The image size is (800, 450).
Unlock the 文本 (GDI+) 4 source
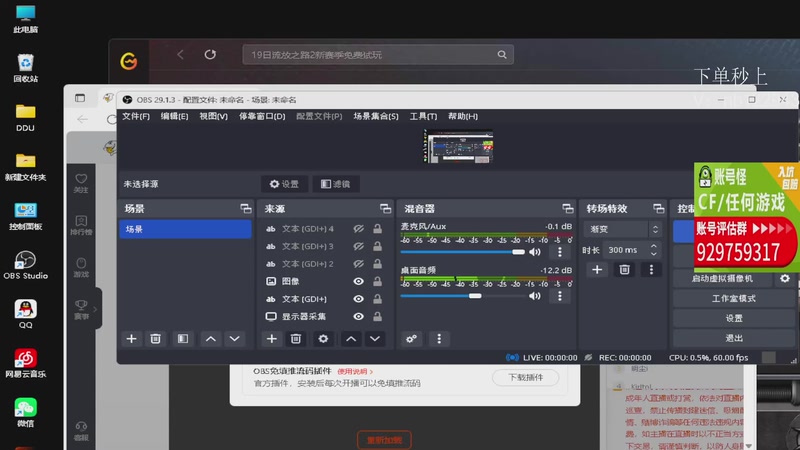(378, 229)
